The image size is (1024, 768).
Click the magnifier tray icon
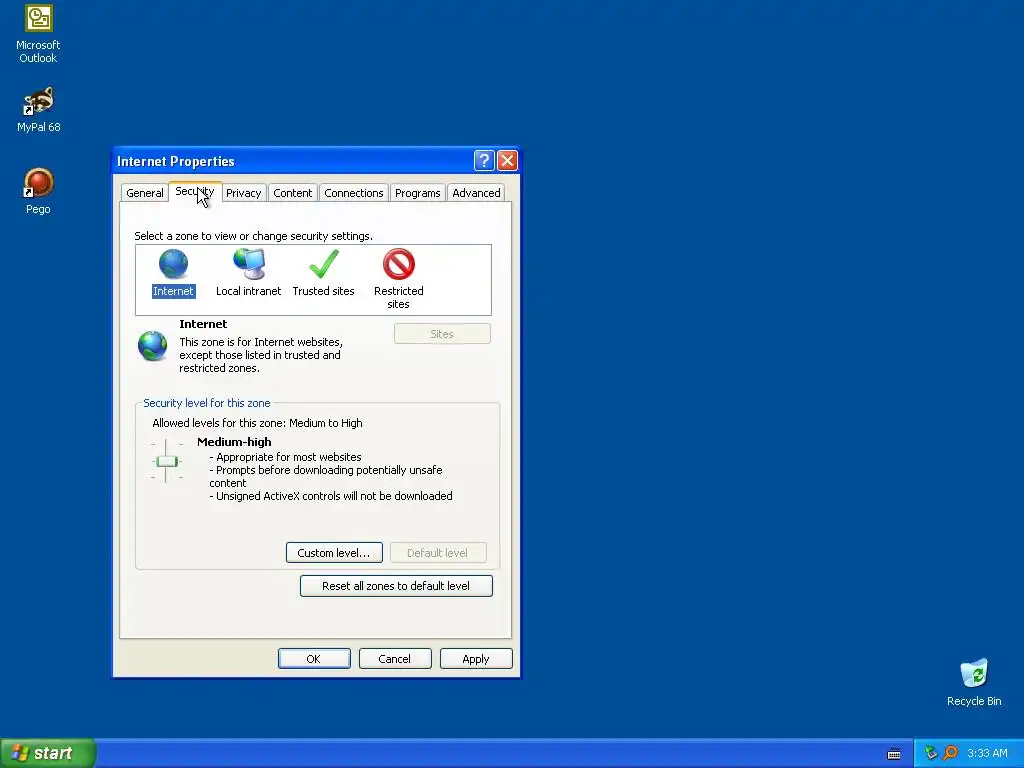950,753
